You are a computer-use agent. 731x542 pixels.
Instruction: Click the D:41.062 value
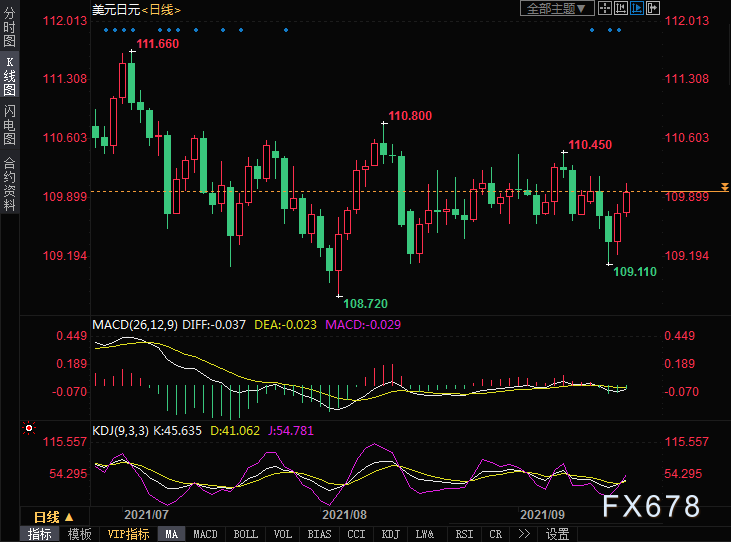click(235, 431)
